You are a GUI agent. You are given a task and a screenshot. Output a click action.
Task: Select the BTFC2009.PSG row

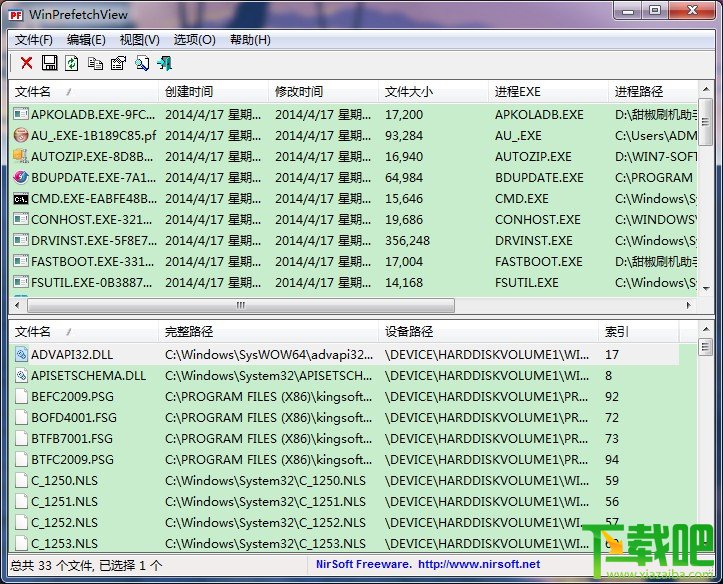point(344,460)
